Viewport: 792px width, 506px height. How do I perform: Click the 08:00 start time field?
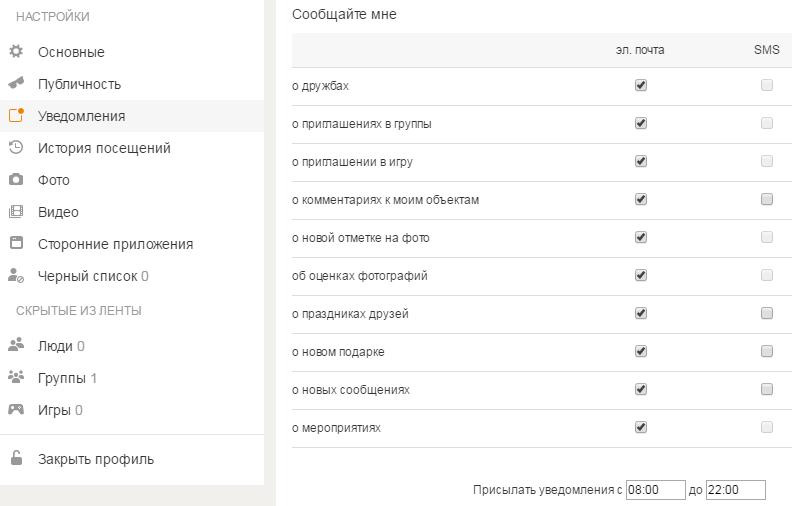tap(655, 490)
